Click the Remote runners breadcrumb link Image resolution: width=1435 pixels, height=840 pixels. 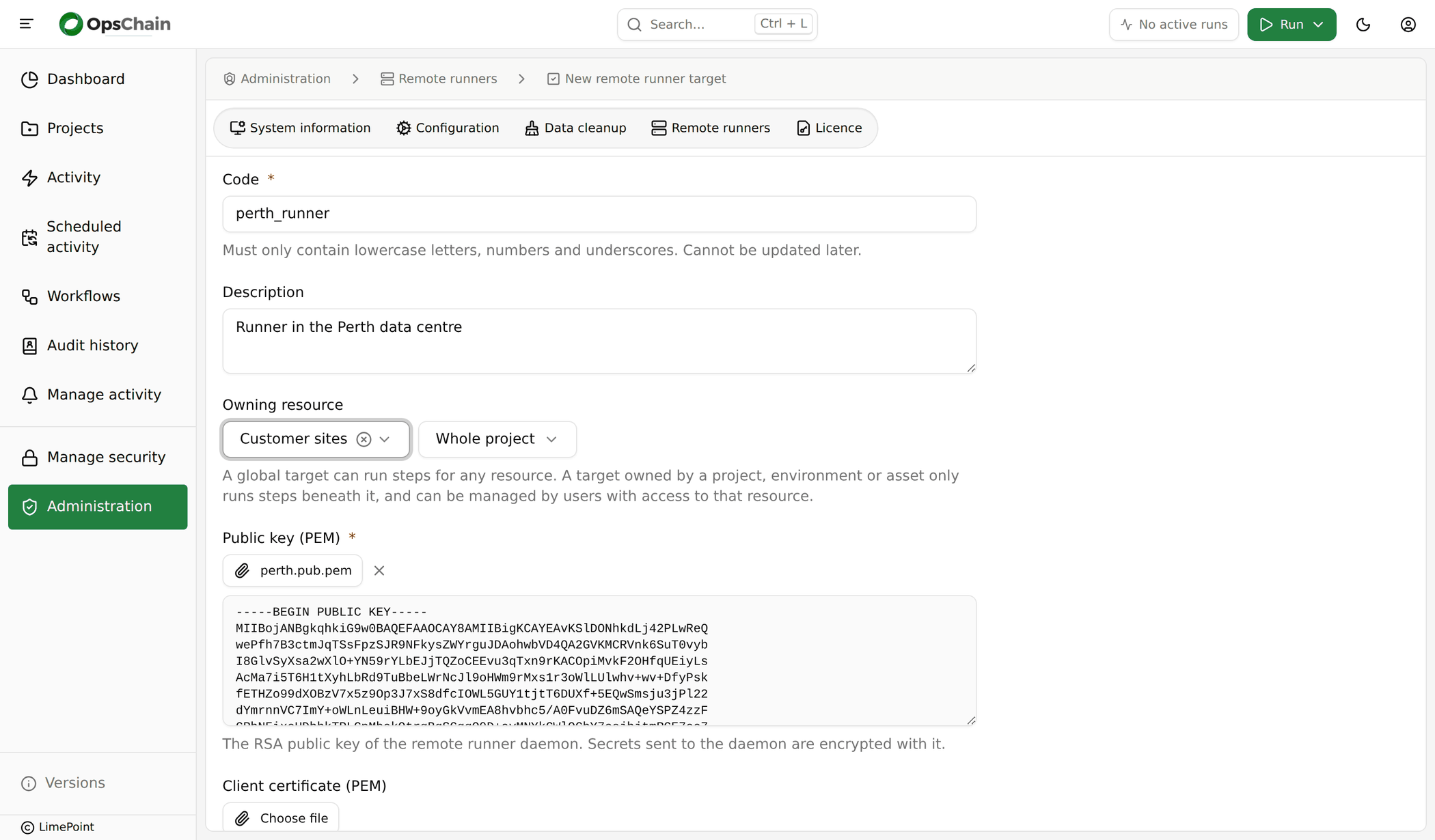(439, 79)
